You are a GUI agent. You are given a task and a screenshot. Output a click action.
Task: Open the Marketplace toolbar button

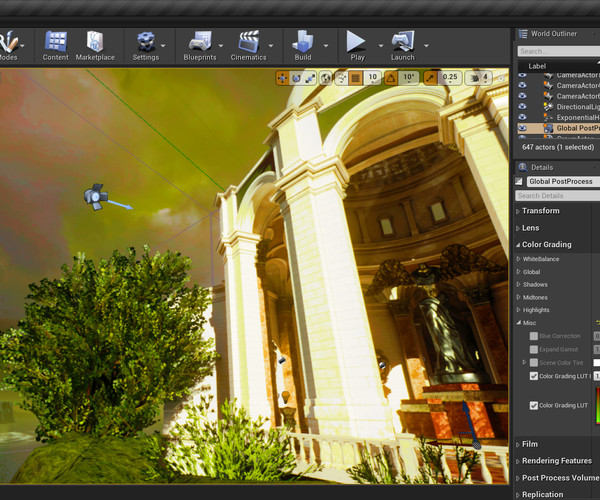pos(95,46)
